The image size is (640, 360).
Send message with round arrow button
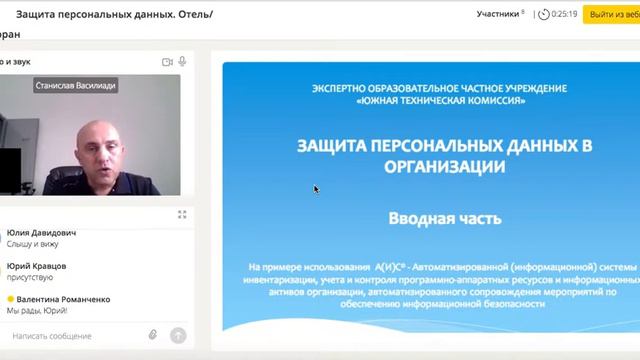178,336
